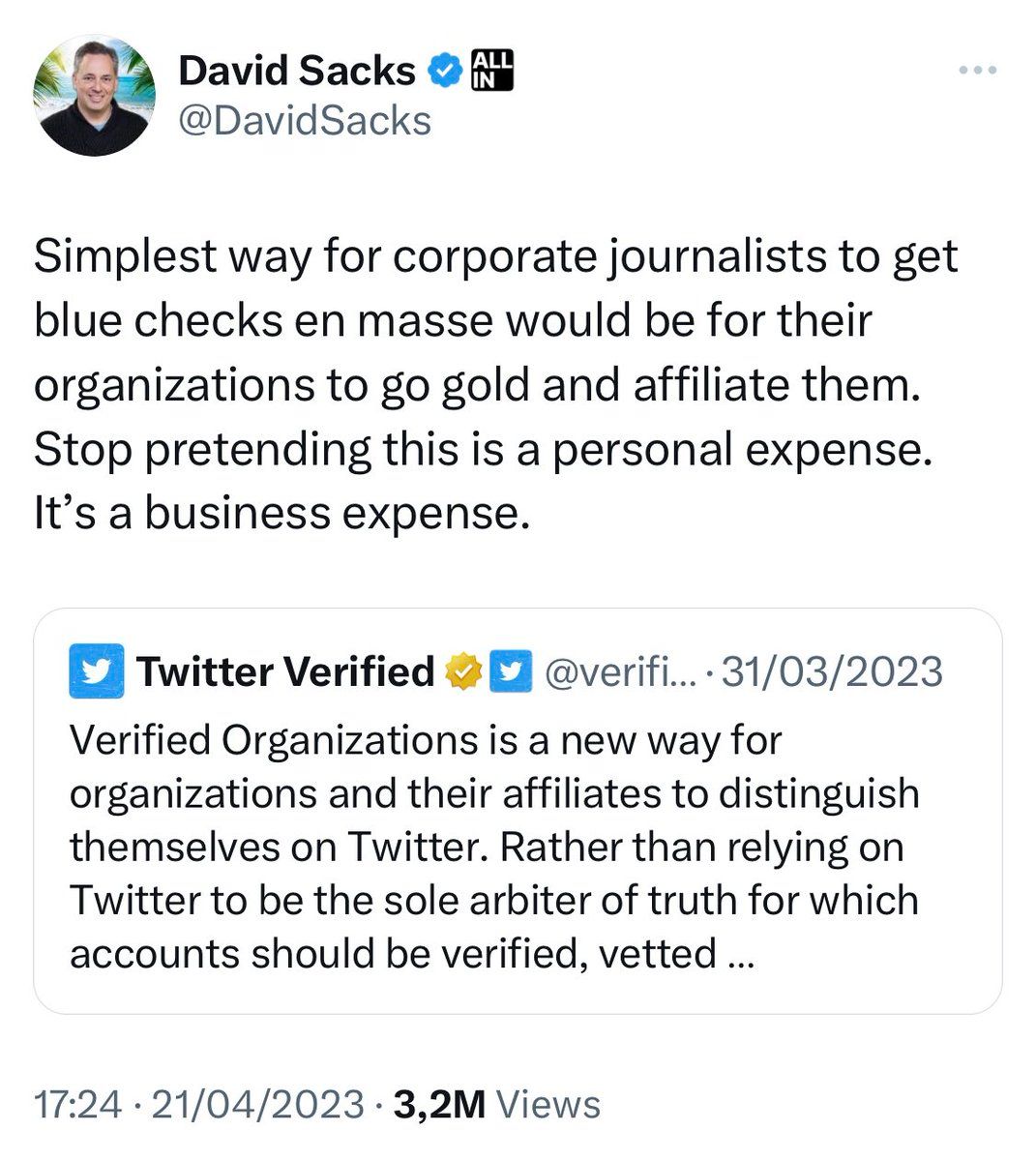The height and width of the screenshot is (1161, 1036).
Task: Click the Twitter Verified bird avatar icon
Action: 97,670
